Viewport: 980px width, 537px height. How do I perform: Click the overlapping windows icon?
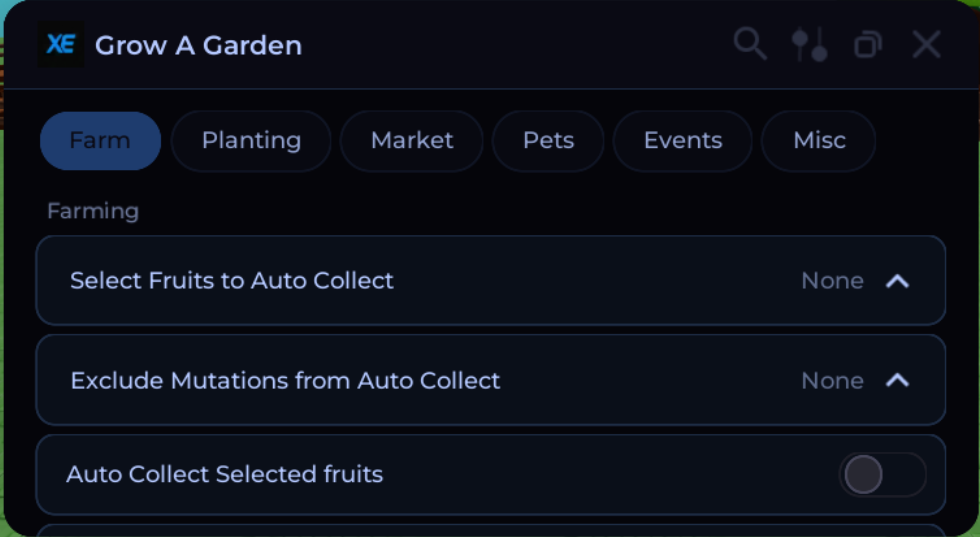868,44
